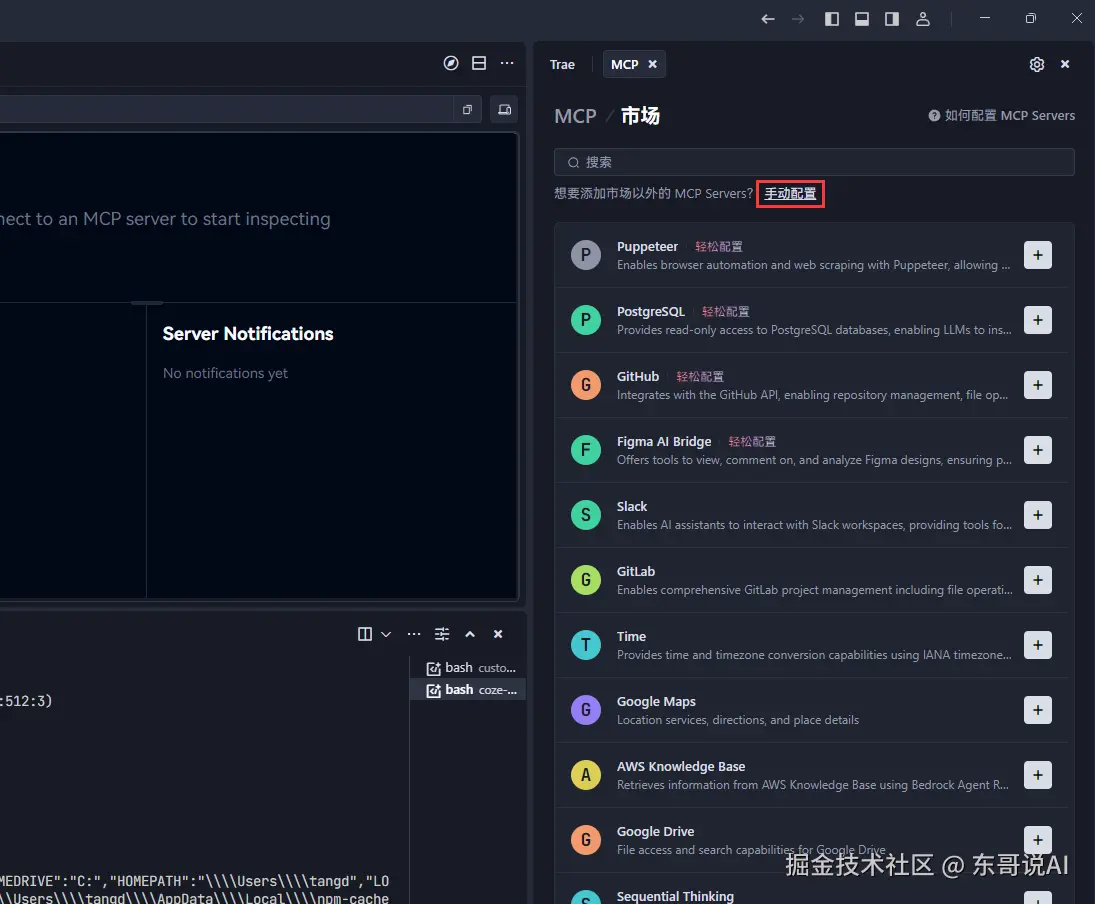Switch to the Trae tab
The image size is (1095, 904).
coord(562,64)
